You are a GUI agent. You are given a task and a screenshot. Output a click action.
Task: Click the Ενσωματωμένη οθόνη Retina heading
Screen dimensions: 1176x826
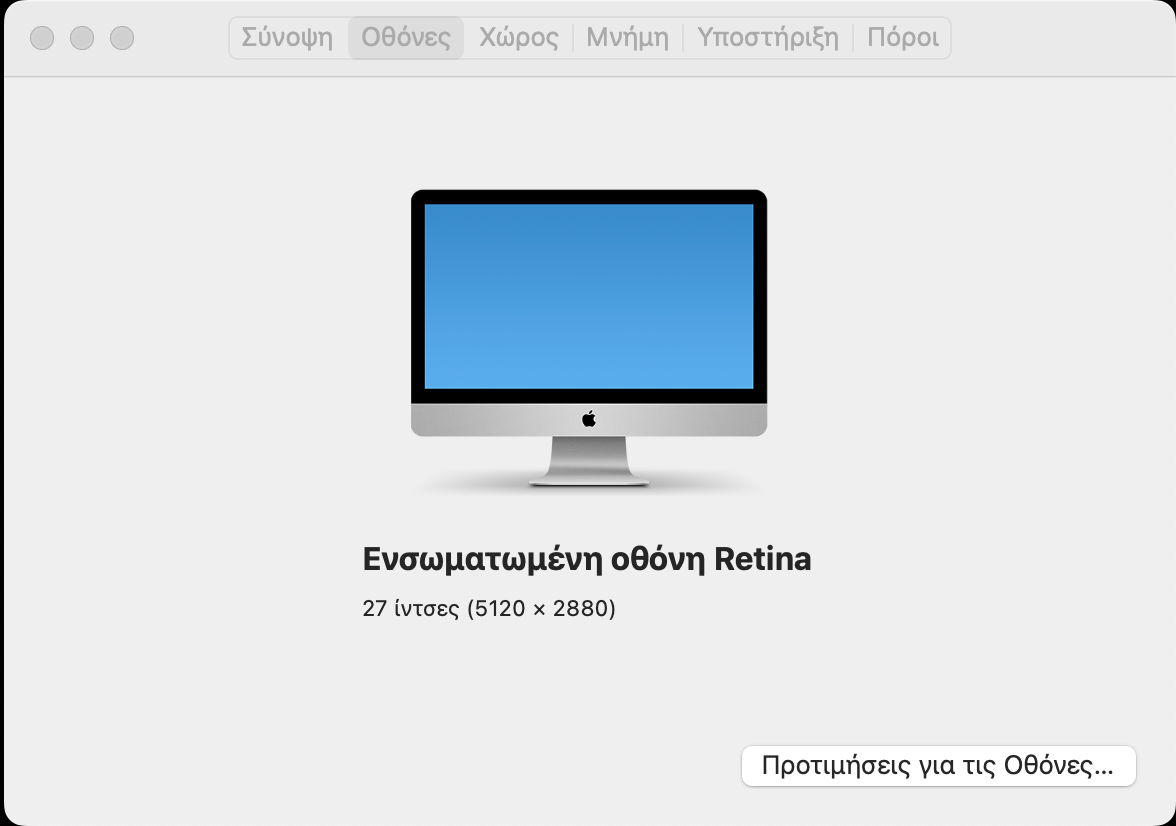[586, 560]
